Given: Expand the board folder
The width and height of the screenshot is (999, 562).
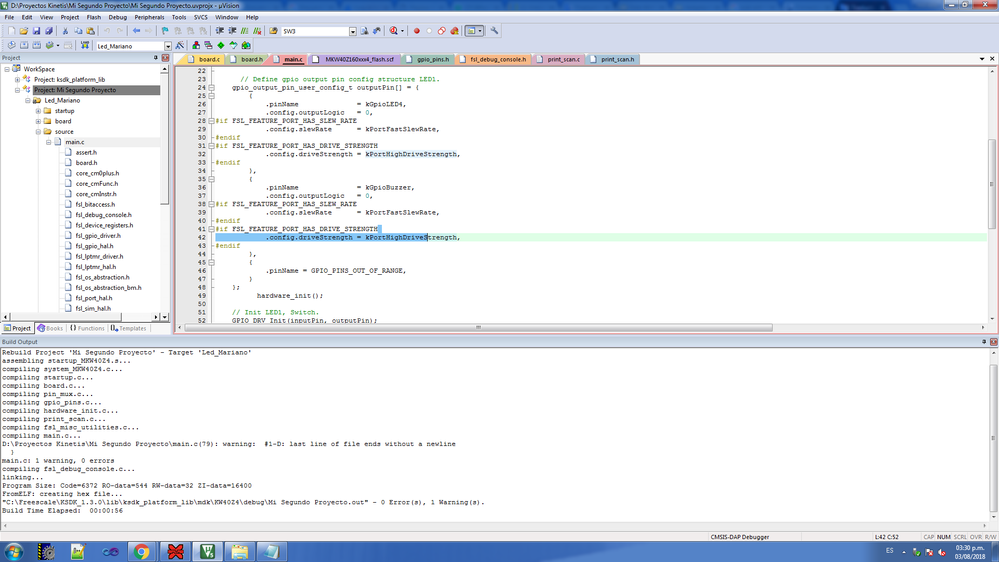Looking at the screenshot, I should (x=38, y=121).
